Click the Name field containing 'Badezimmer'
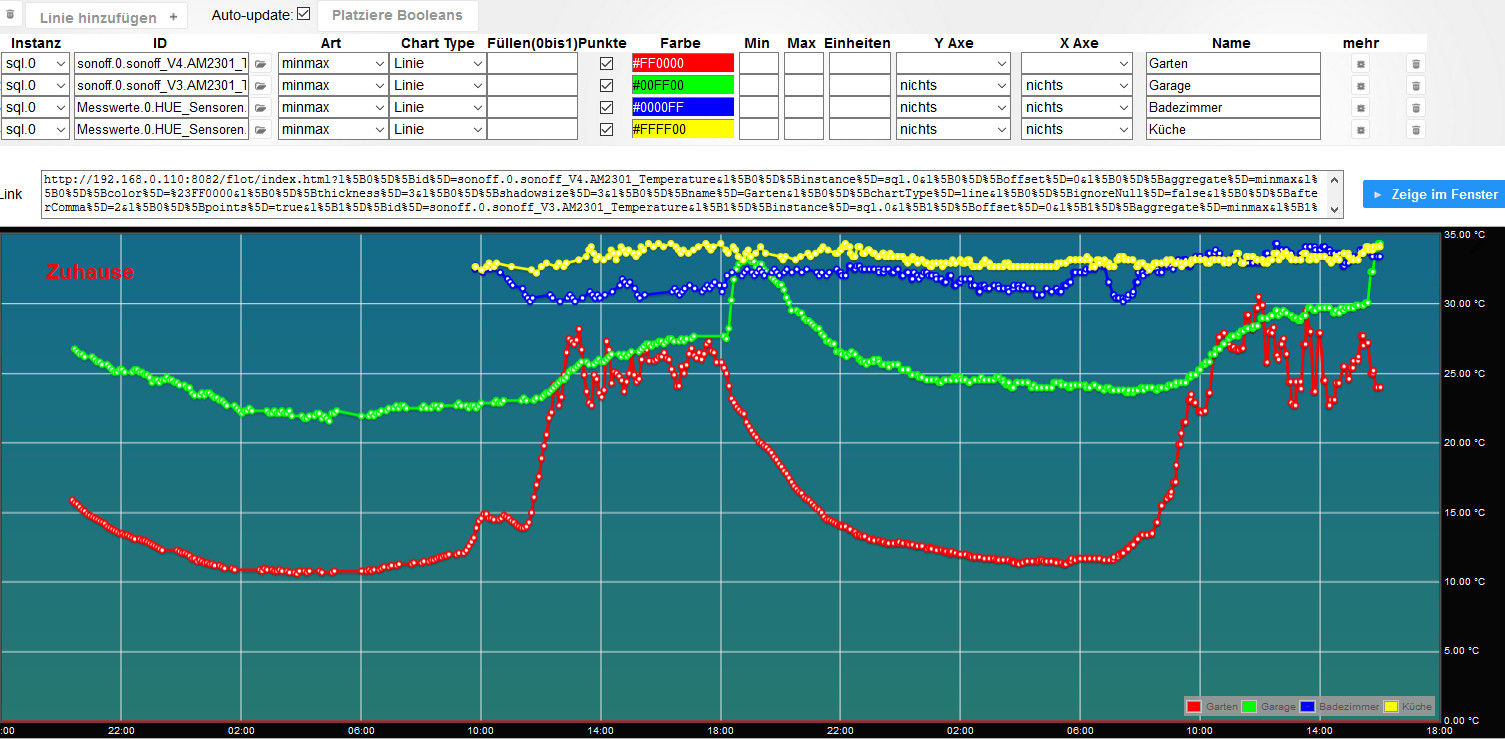 click(1233, 107)
